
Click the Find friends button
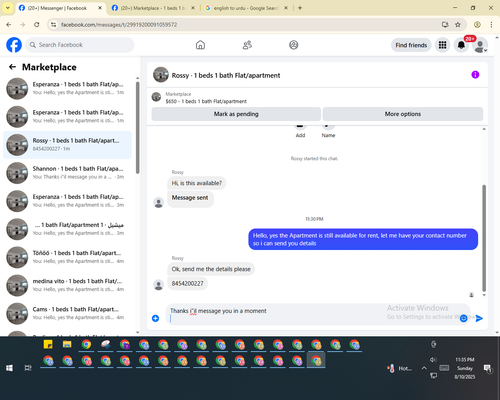(411, 45)
